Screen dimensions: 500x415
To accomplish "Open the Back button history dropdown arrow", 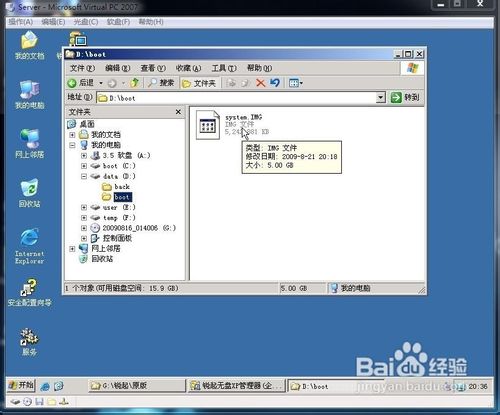I will (101, 83).
